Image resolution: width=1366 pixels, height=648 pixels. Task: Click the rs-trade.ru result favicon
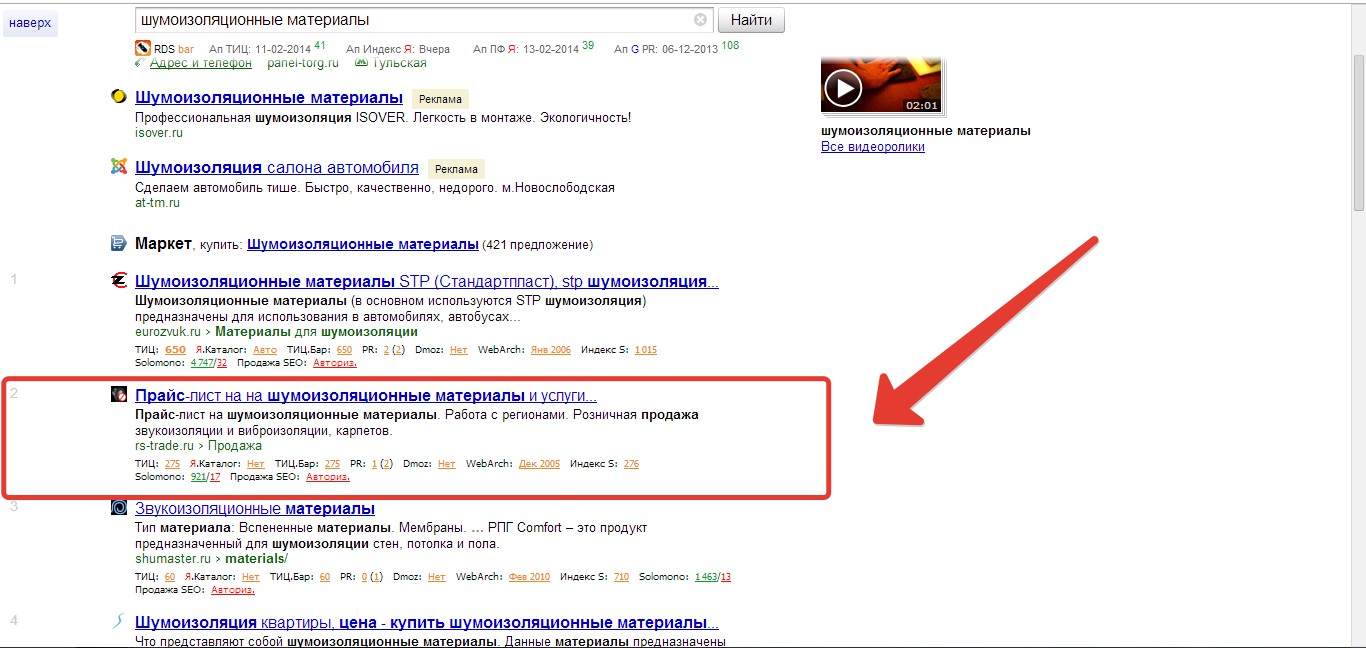click(x=119, y=394)
